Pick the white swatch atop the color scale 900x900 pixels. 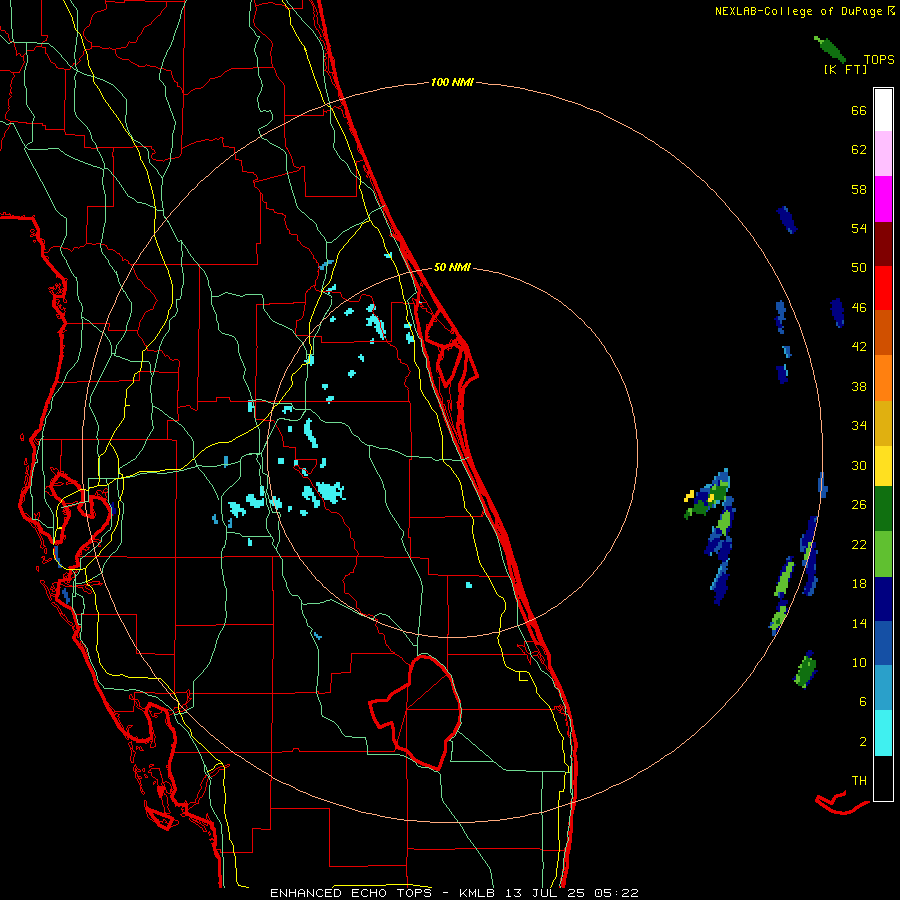coord(883,110)
